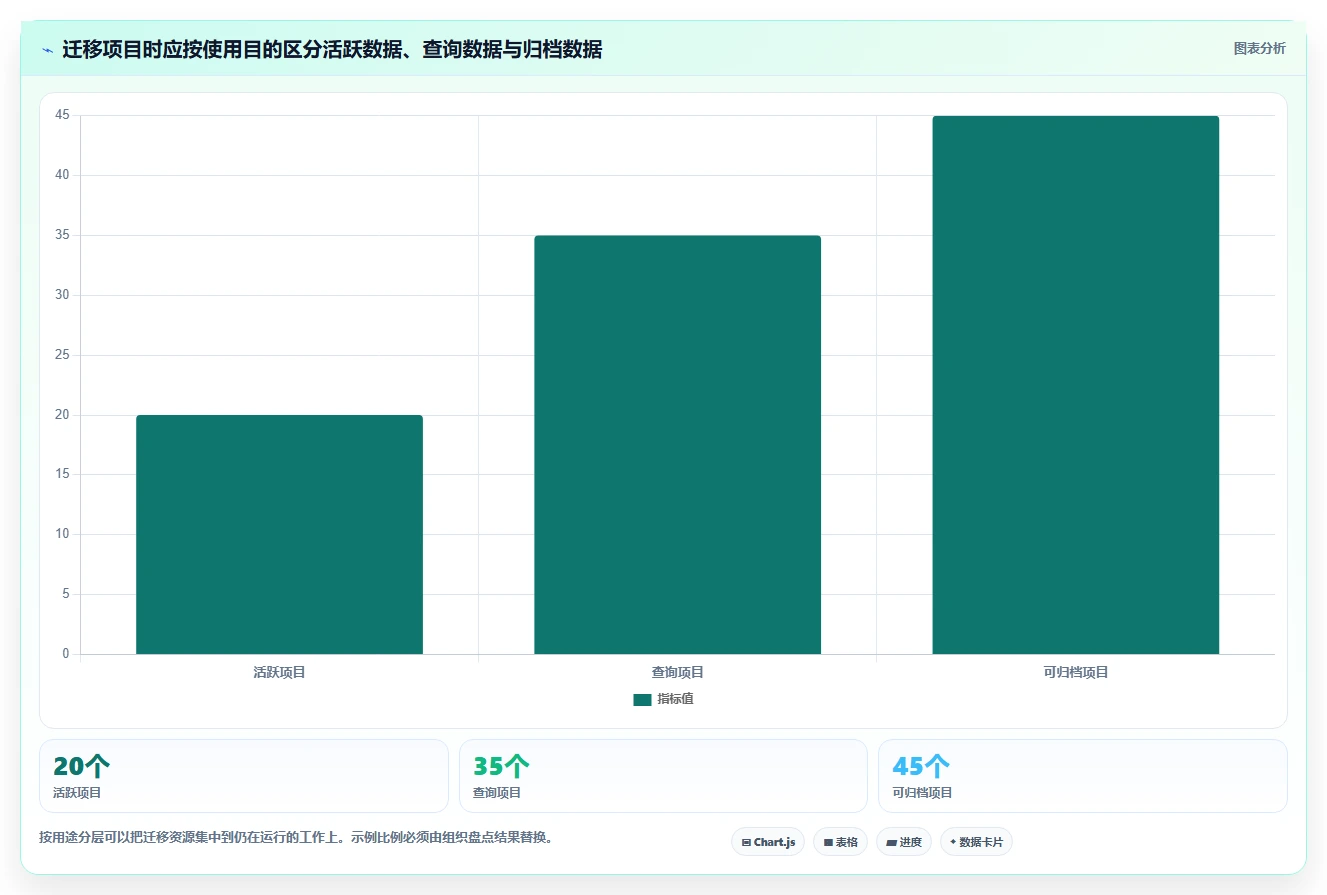
Task: Click the 35 y-axis tick label
Action: coord(62,235)
